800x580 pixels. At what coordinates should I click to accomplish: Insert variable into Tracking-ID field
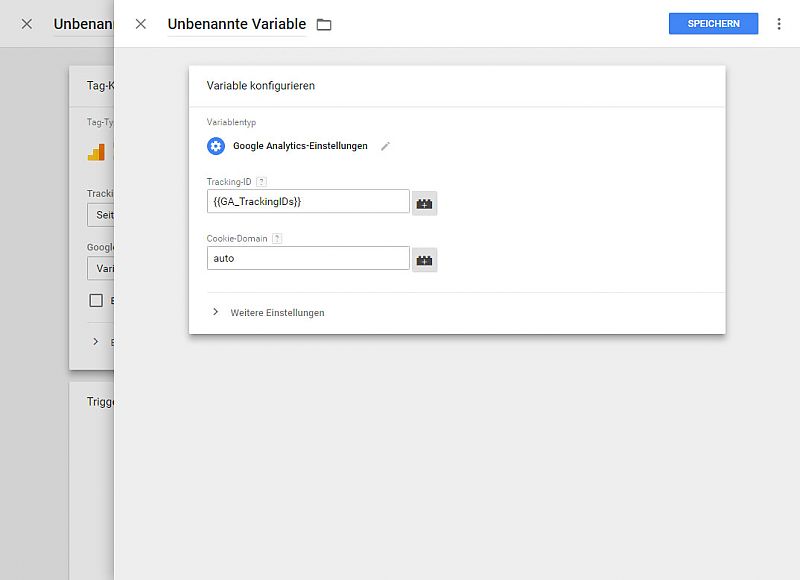point(424,204)
